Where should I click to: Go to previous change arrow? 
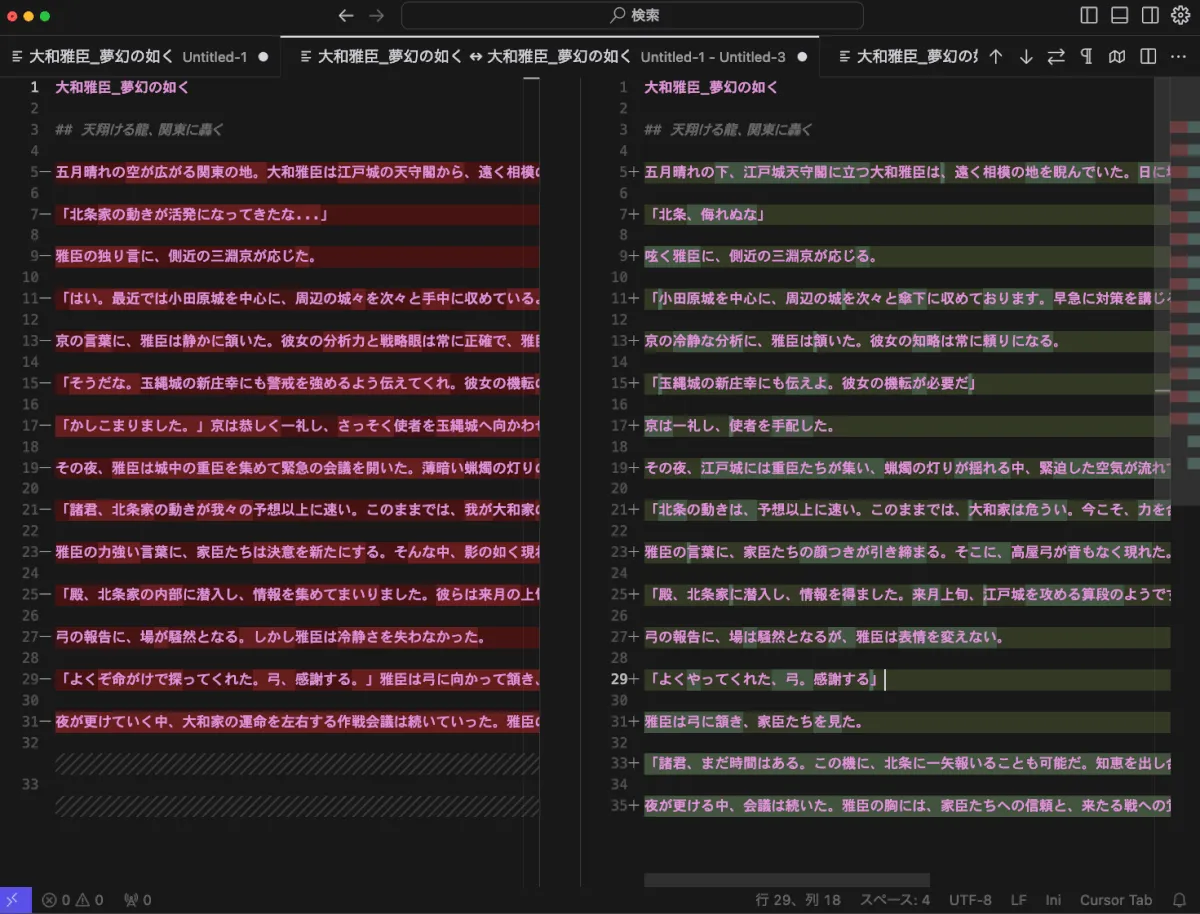(996, 57)
